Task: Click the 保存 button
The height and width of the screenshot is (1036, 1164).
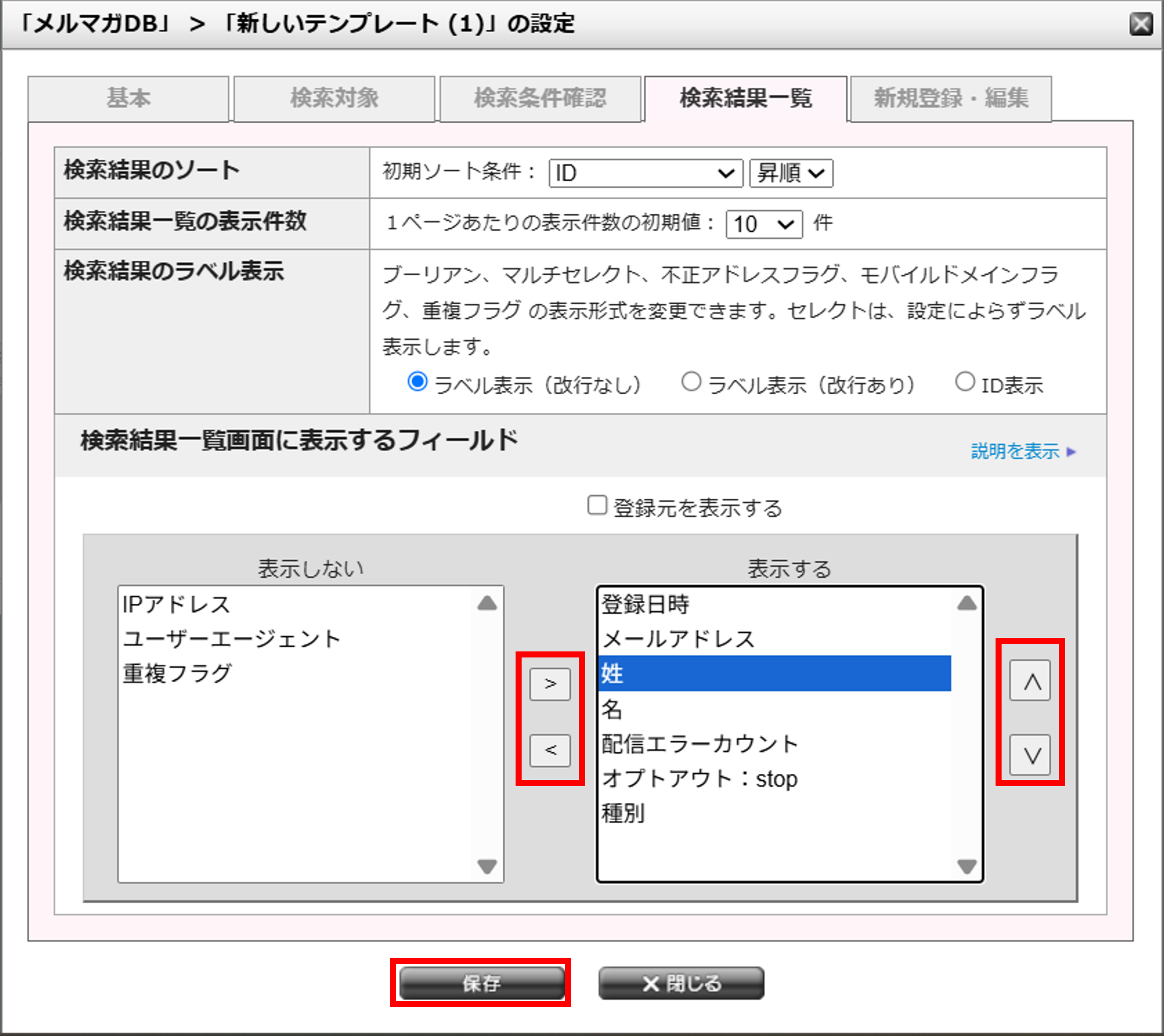Action: (481, 983)
